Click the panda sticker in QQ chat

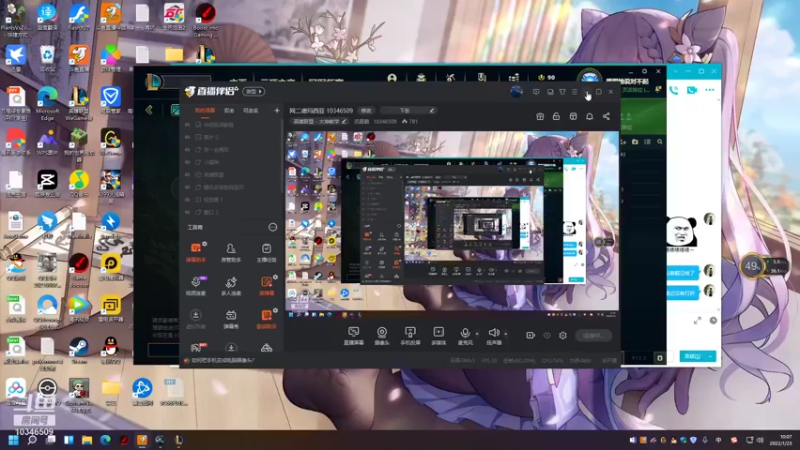point(682,233)
